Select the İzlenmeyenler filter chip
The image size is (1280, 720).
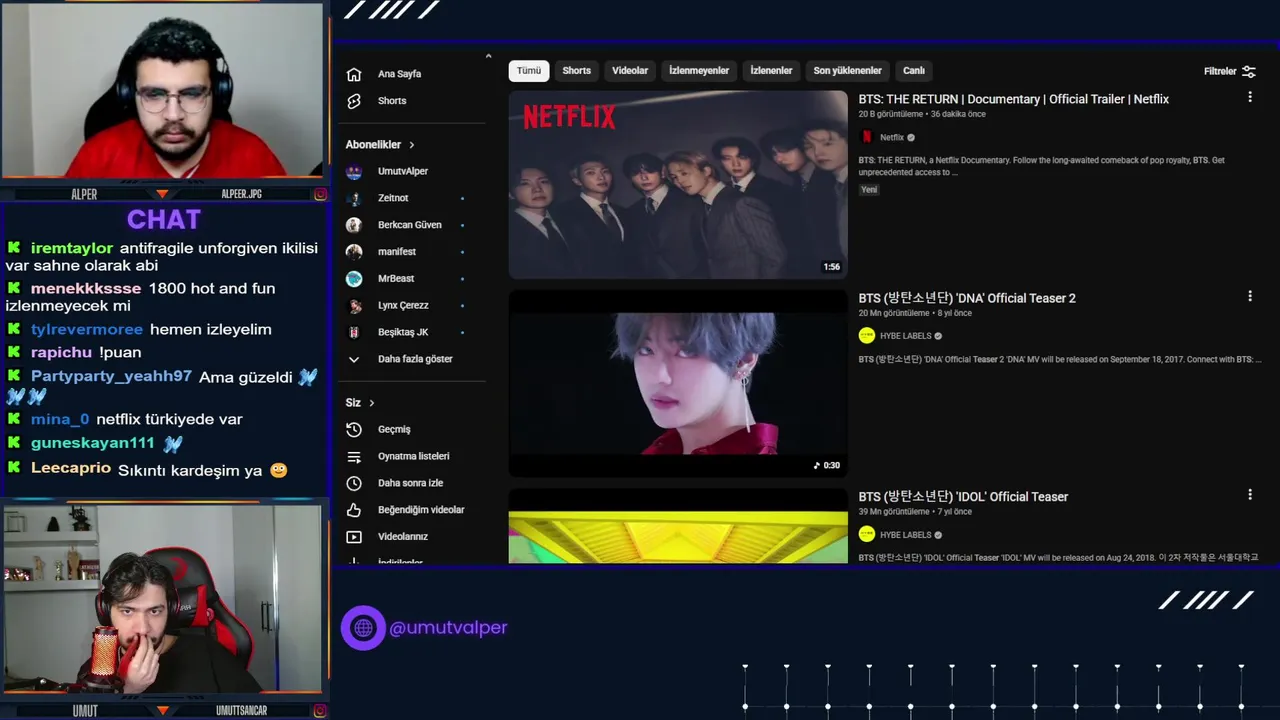pos(699,71)
